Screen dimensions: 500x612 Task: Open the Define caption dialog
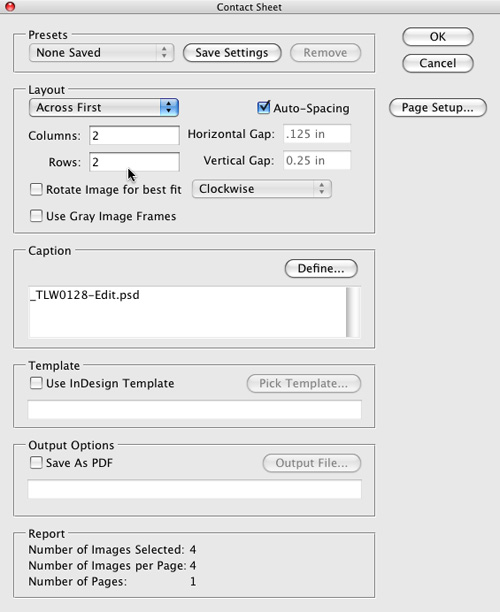point(321,269)
